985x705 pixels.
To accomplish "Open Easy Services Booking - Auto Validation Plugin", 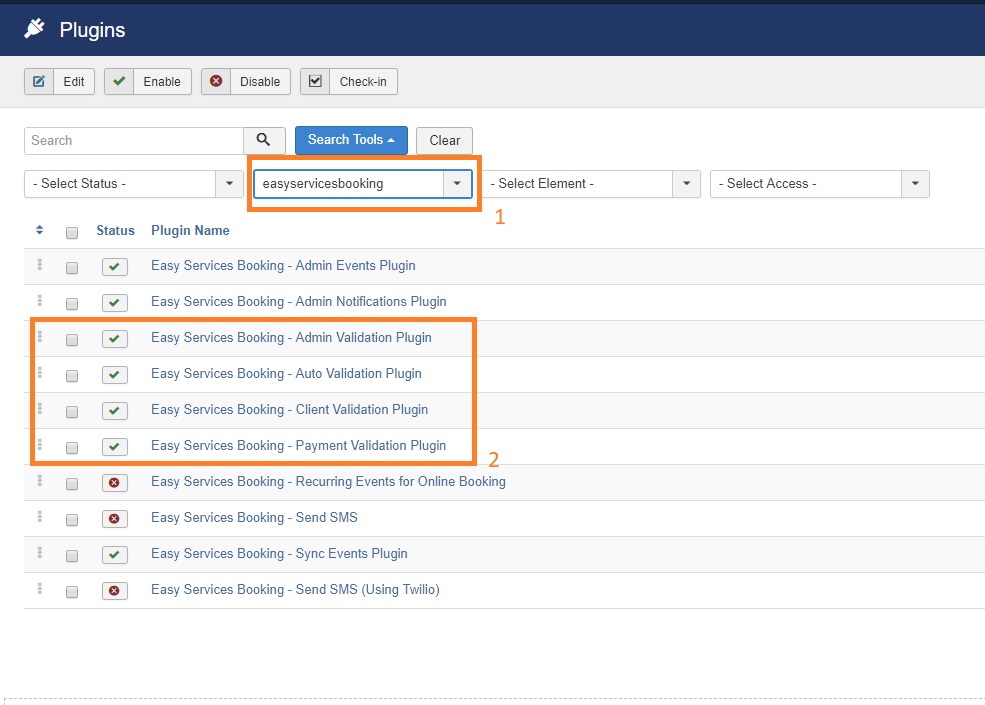I will tap(286, 374).
